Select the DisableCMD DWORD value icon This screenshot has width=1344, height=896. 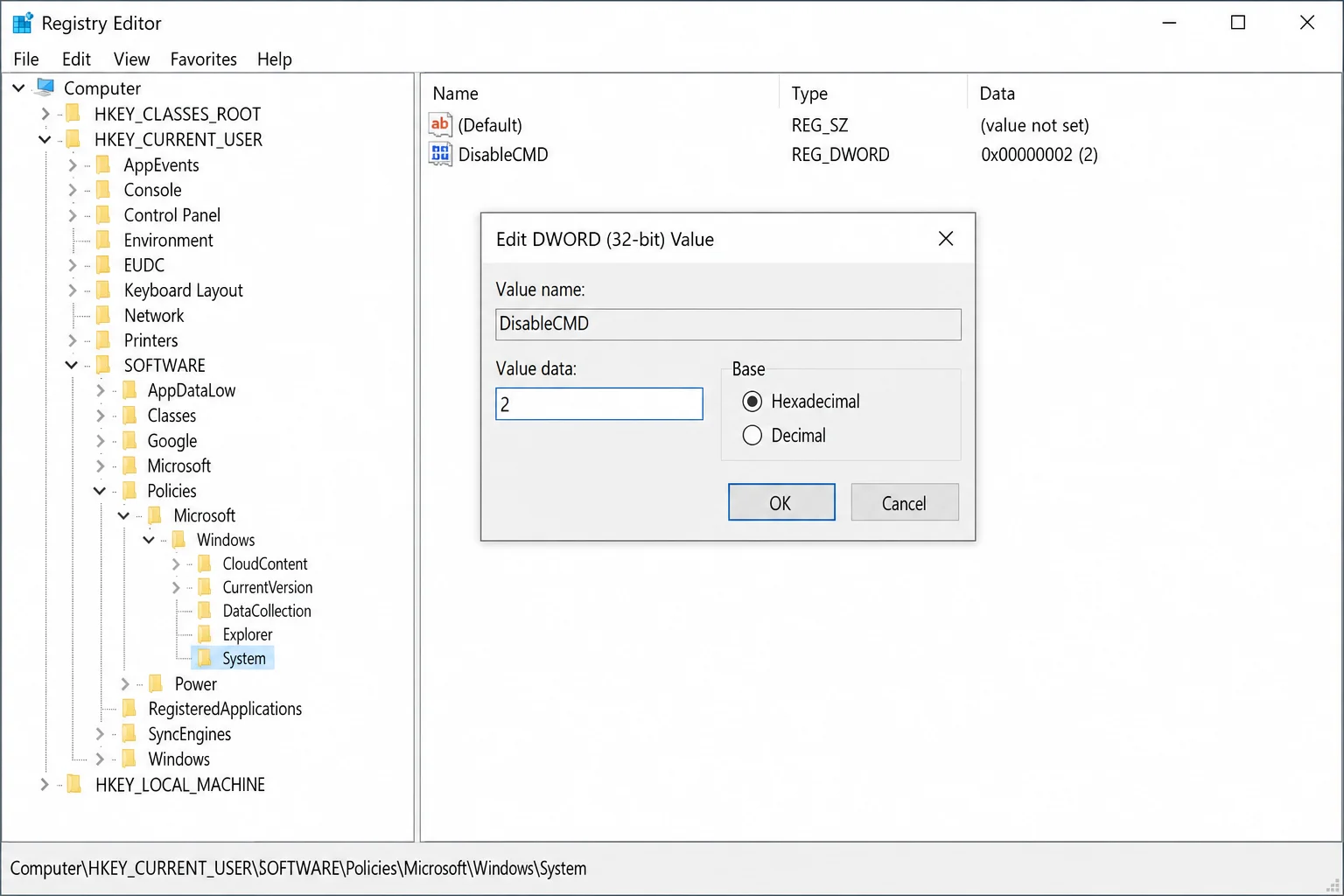[x=440, y=155]
